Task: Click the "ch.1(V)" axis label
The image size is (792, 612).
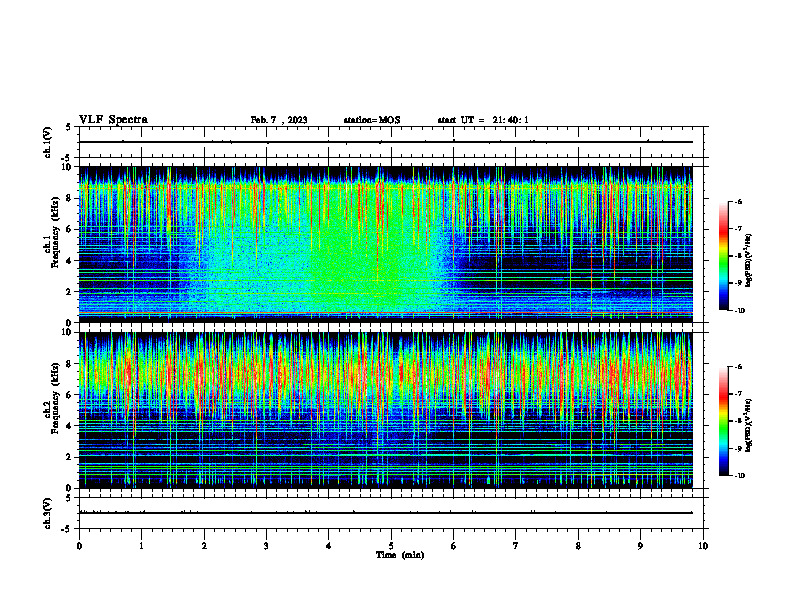Action: [47, 142]
